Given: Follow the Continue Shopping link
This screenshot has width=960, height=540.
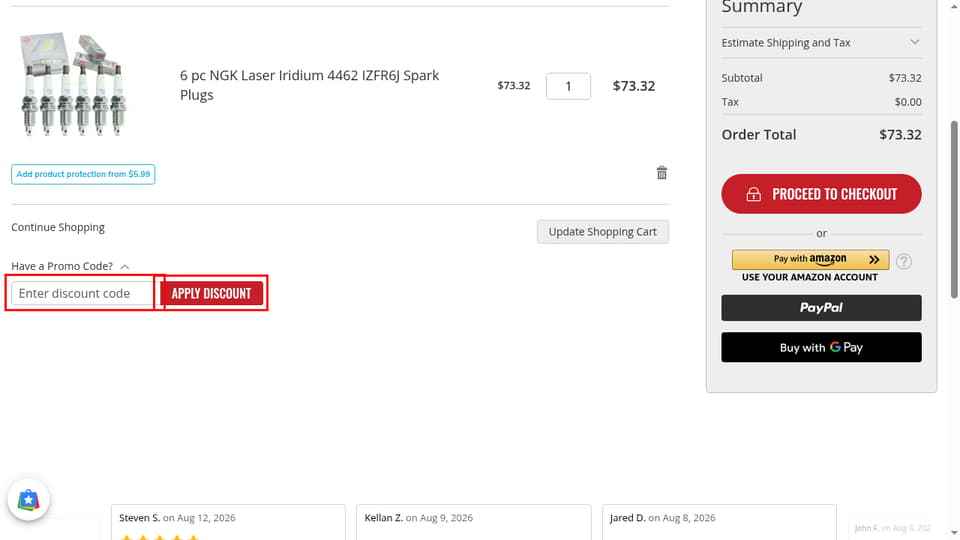Looking at the screenshot, I should click(58, 227).
